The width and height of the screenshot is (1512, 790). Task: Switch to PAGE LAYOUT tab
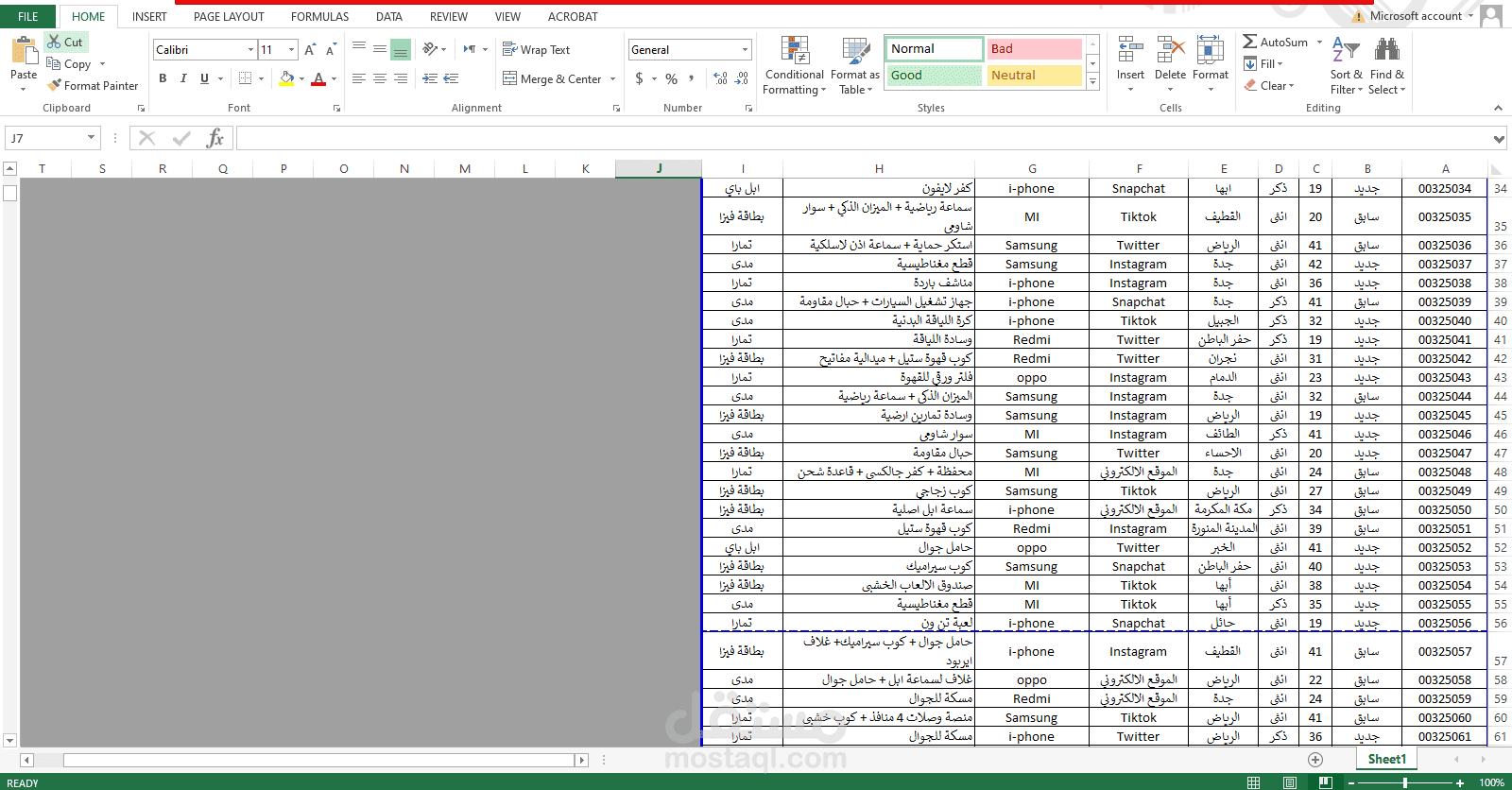(x=229, y=16)
